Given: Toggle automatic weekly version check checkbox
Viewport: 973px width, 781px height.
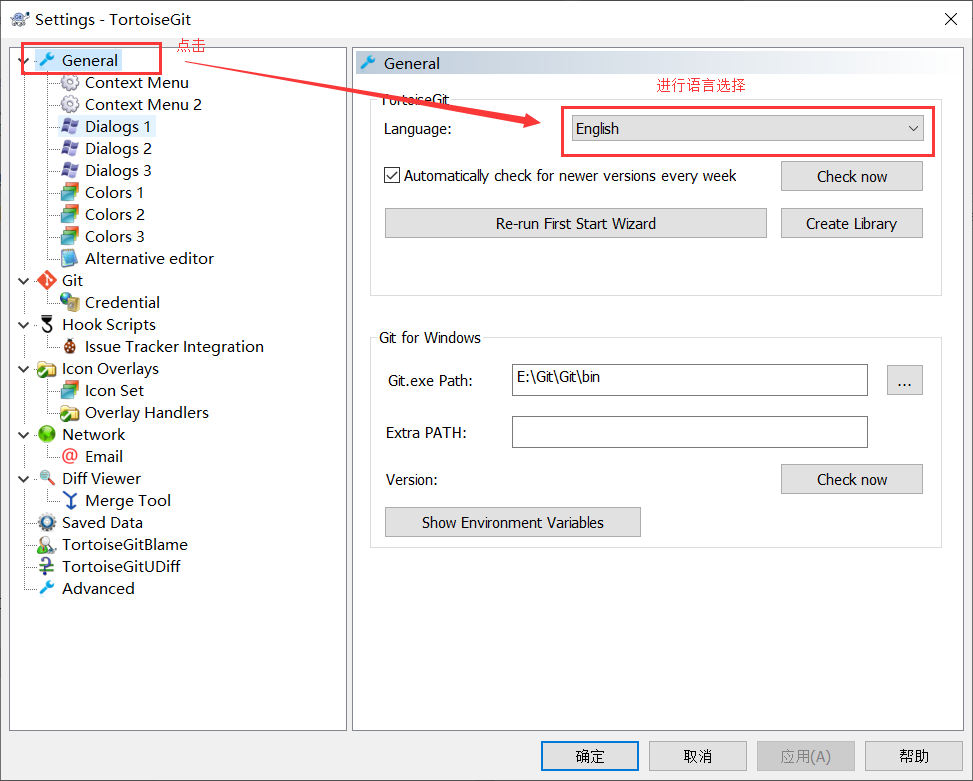Looking at the screenshot, I should tap(392, 176).
